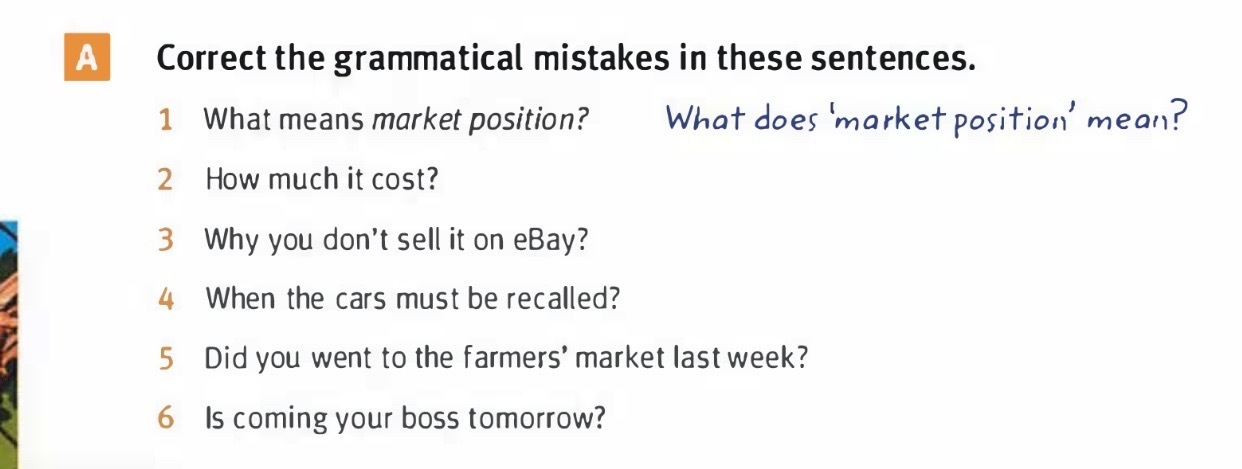Viewport: 1242px width, 469px height.
Task: Select the orange number 5
Action: click(x=166, y=358)
